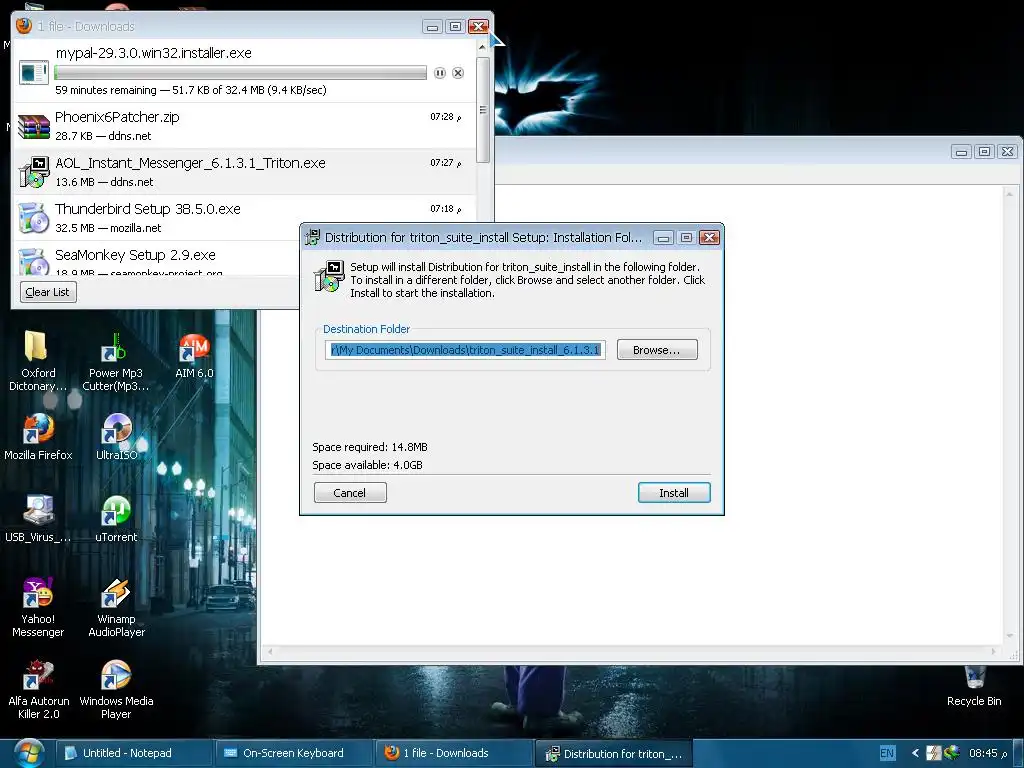Select AOL_Instant_Messenger Triton installer icon

coord(34,172)
